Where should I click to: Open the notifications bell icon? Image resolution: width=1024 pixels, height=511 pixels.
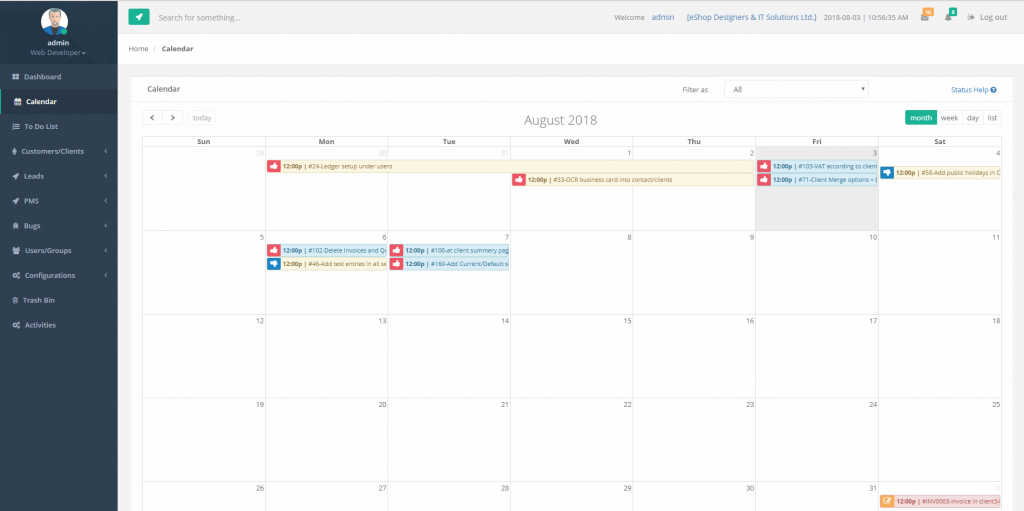pyautogui.click(x=948, y=17)
